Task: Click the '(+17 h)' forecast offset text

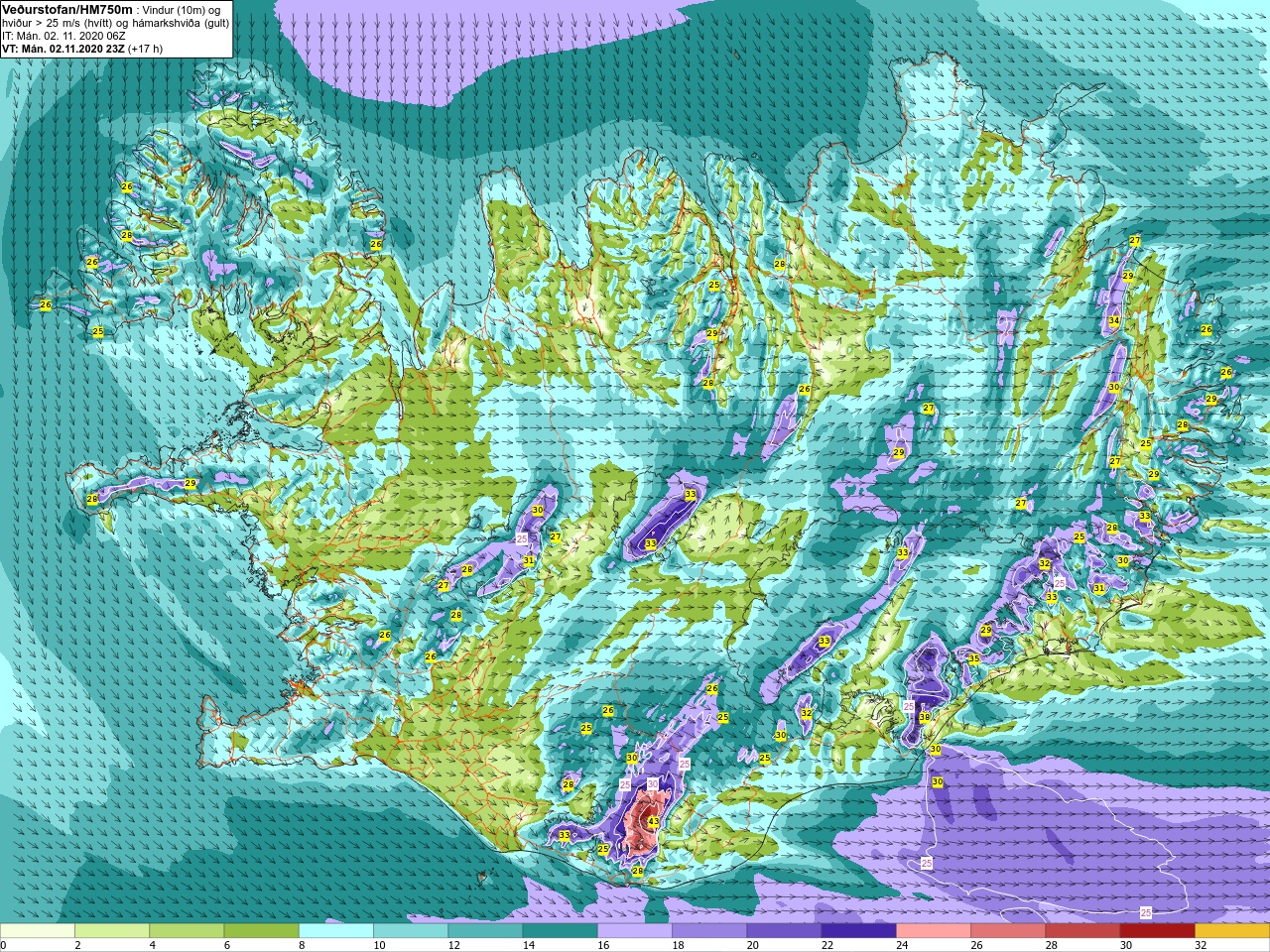Action: [x=145, y=48]
